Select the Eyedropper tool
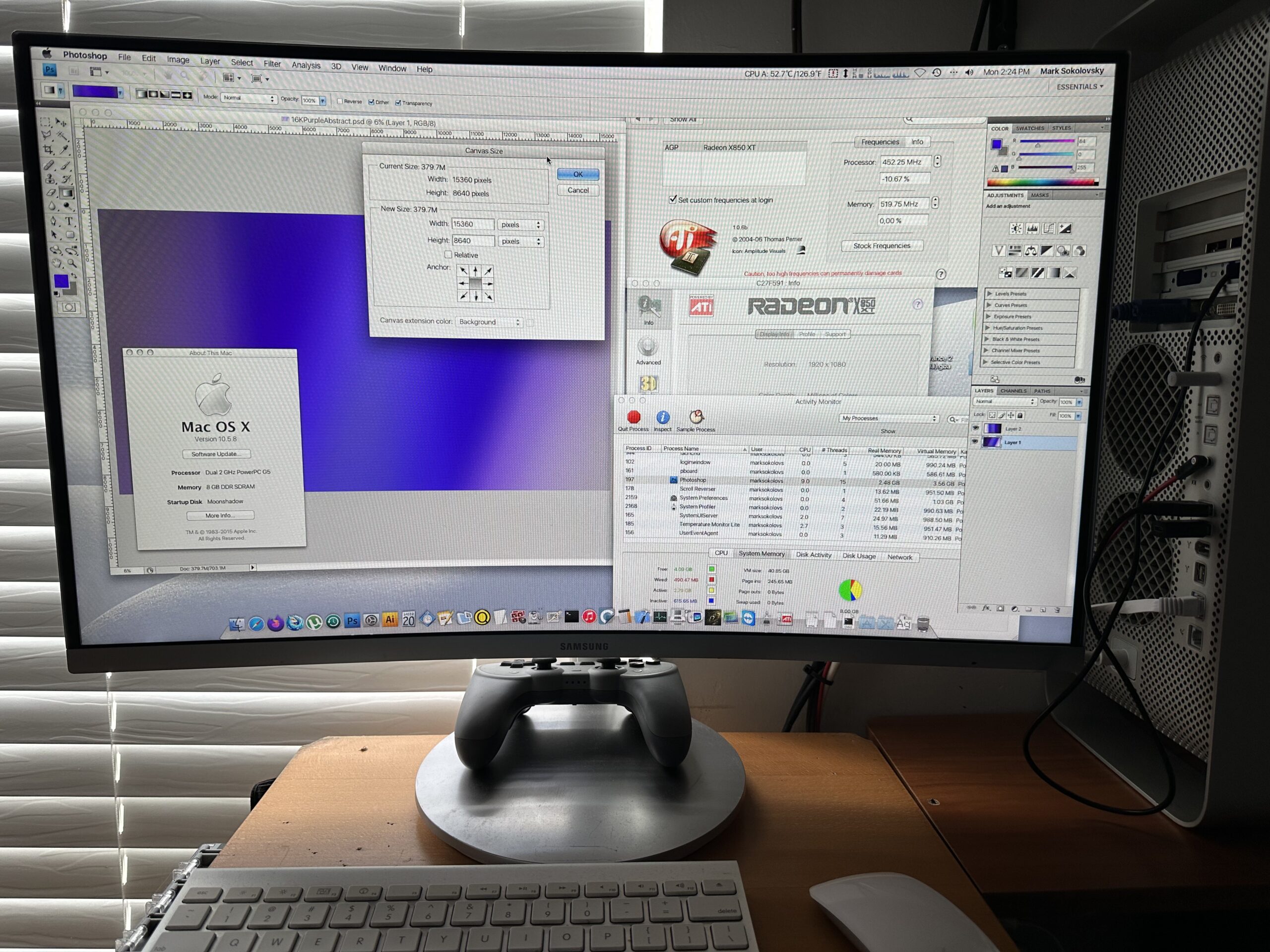Viewport: 1270px width, 952px height. [x=64, y=150]
